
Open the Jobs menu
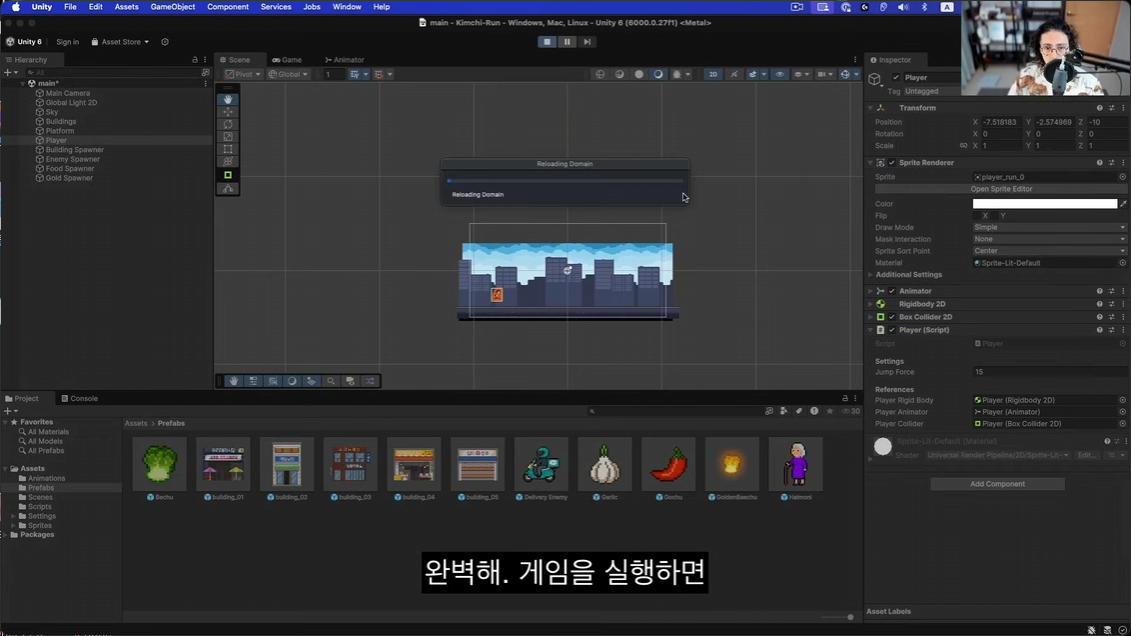click(x=312, y=6)
